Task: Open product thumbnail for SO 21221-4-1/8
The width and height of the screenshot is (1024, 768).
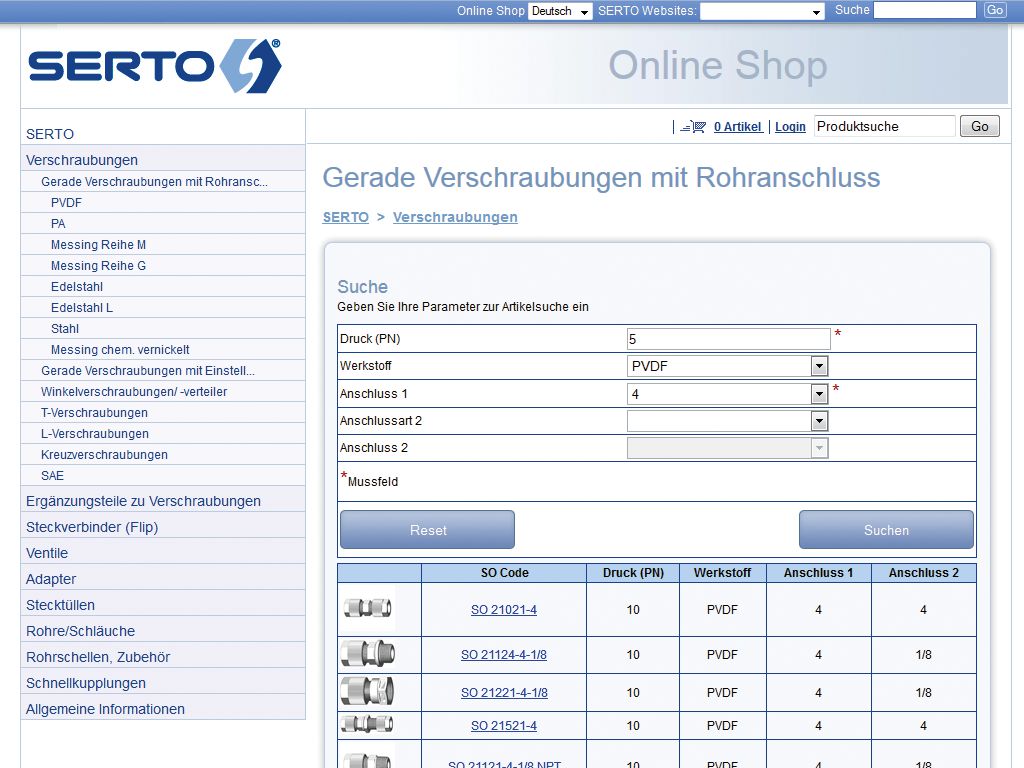Action: 368,692
